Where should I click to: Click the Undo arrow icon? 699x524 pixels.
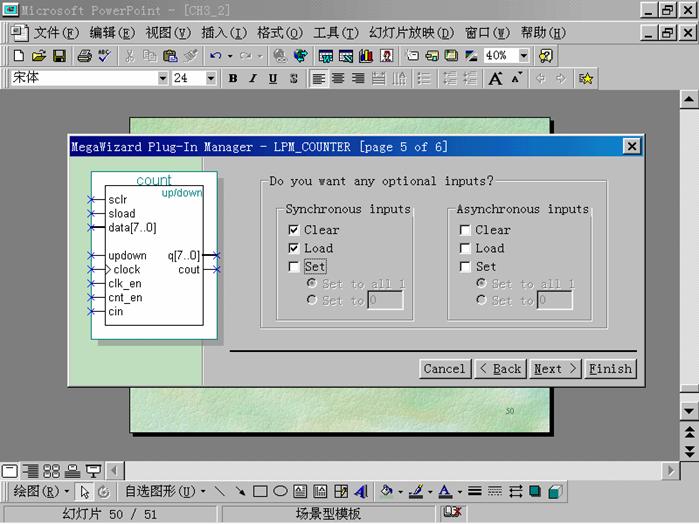[x=216, y=56]
